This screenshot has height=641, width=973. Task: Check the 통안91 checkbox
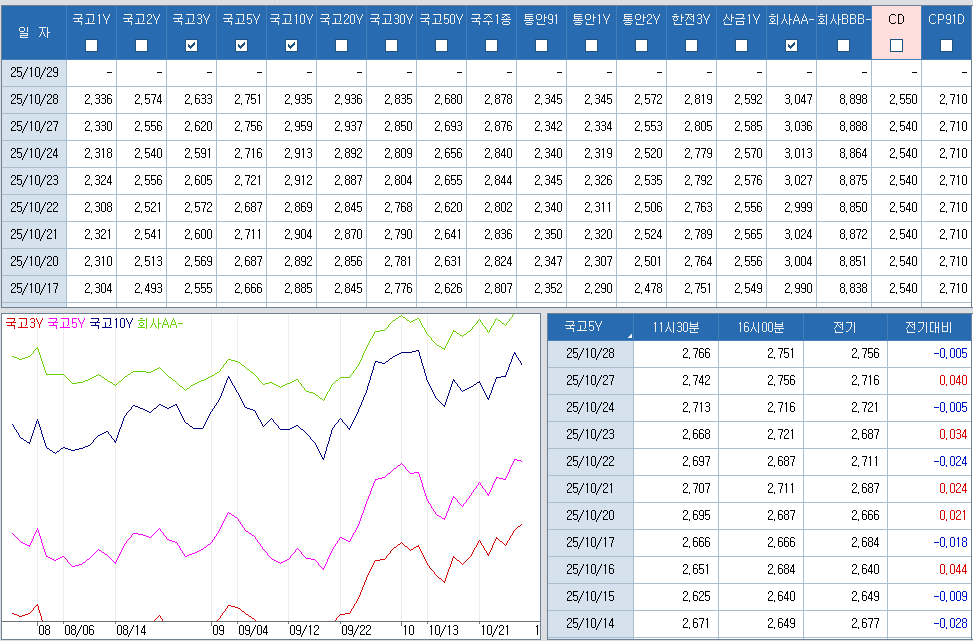(541, 45)
